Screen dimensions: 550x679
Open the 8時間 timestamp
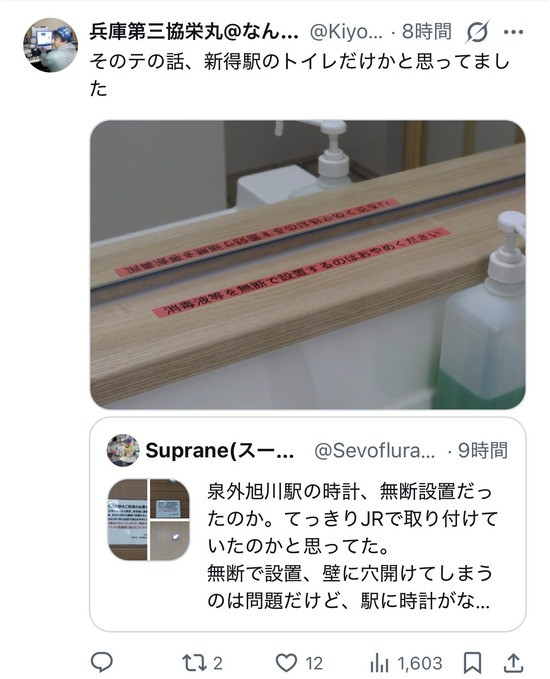pyautogui.click(x=427, y=32)
